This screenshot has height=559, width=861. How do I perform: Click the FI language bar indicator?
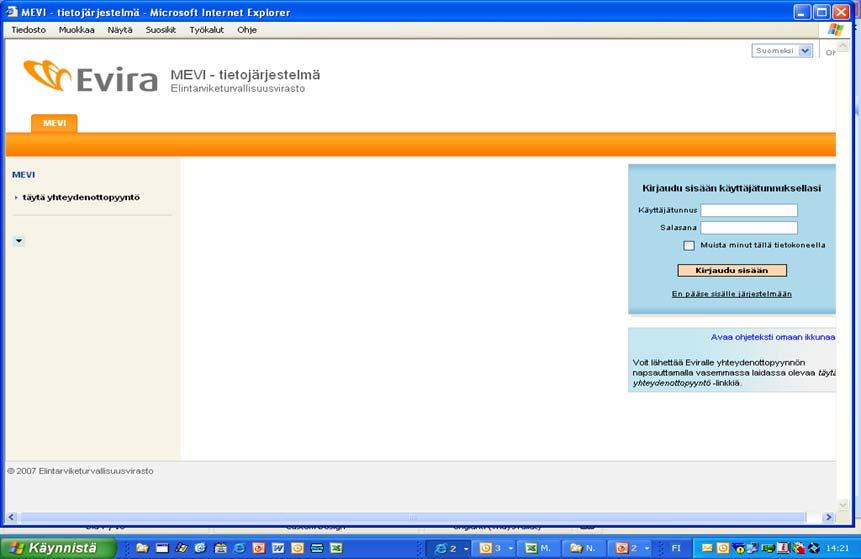[x=676, y=548]
